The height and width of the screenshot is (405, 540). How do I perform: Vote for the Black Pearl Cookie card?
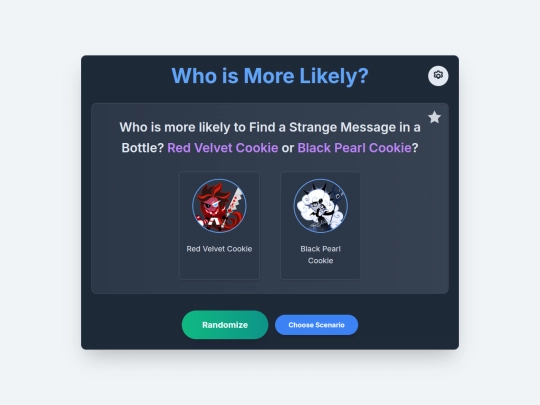(321, 225)
